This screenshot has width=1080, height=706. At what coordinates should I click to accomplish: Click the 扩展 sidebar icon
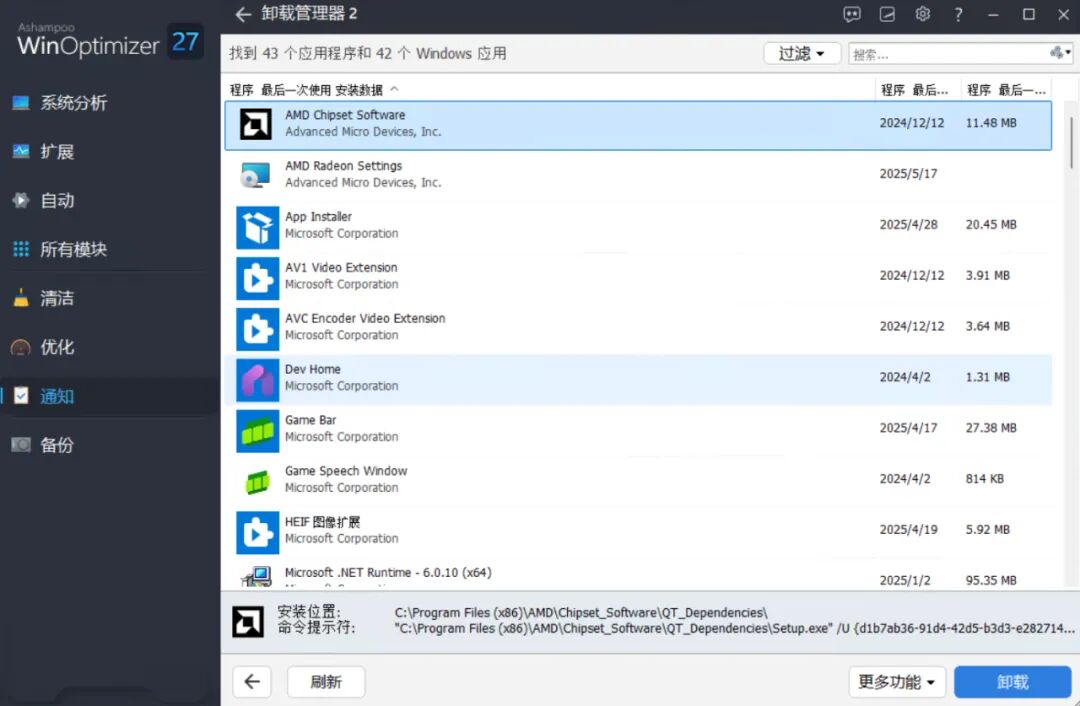tap(21, 151)
